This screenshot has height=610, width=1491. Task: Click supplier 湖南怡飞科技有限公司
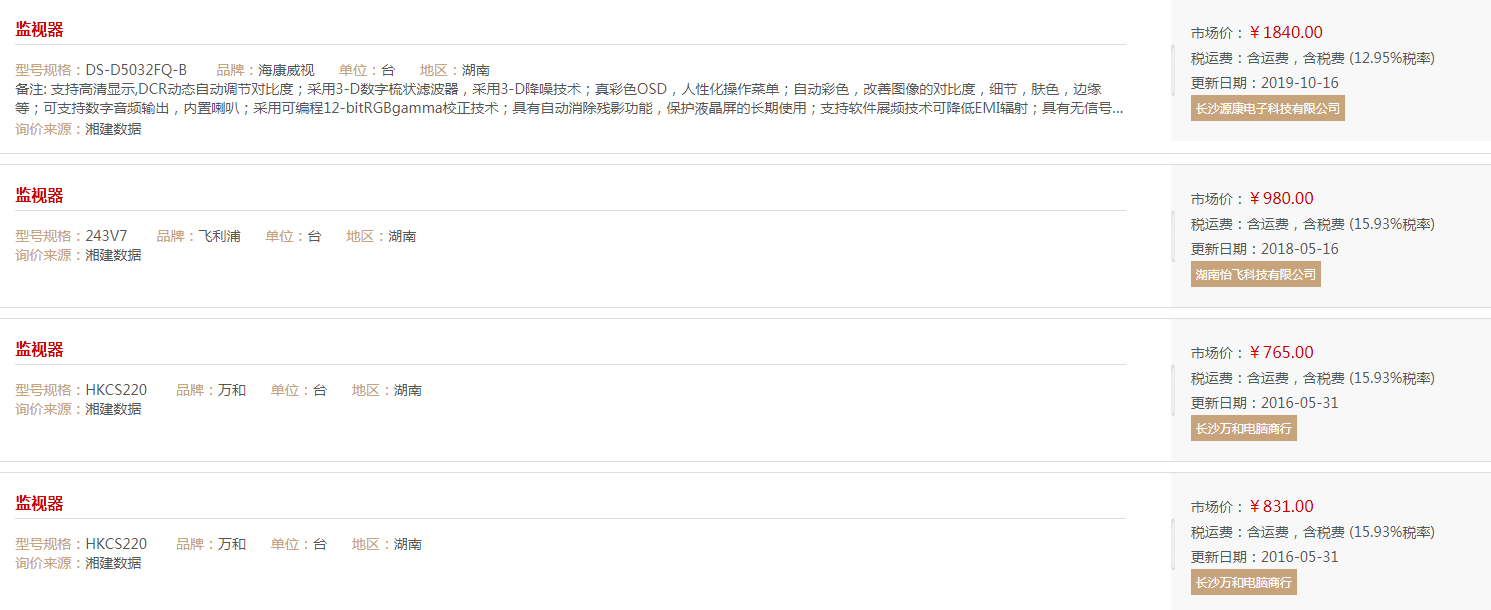point(1256,274)
